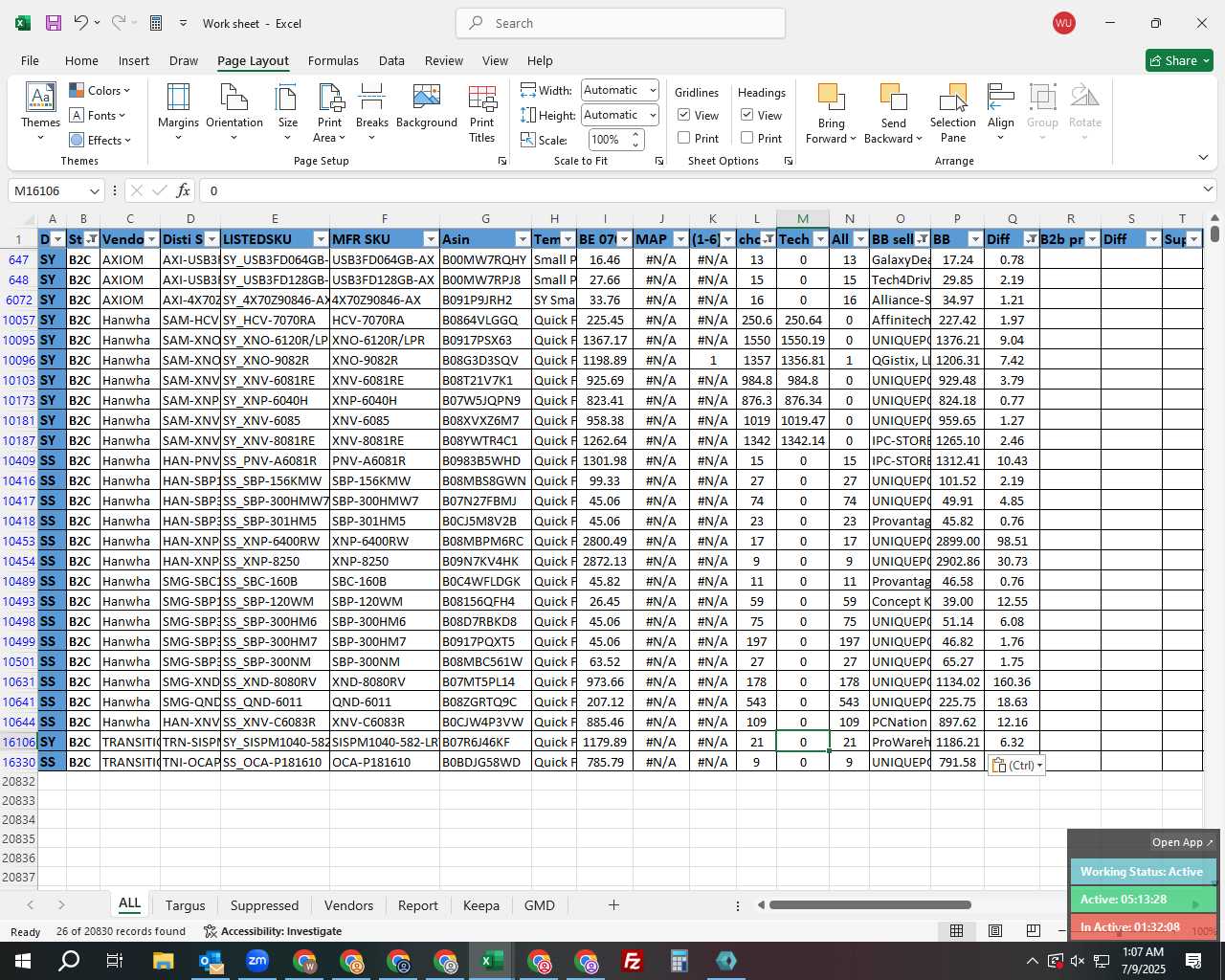Click Open App link in tracker widget
This screenshot has width=1225, height=980.
coord(1183,842)
